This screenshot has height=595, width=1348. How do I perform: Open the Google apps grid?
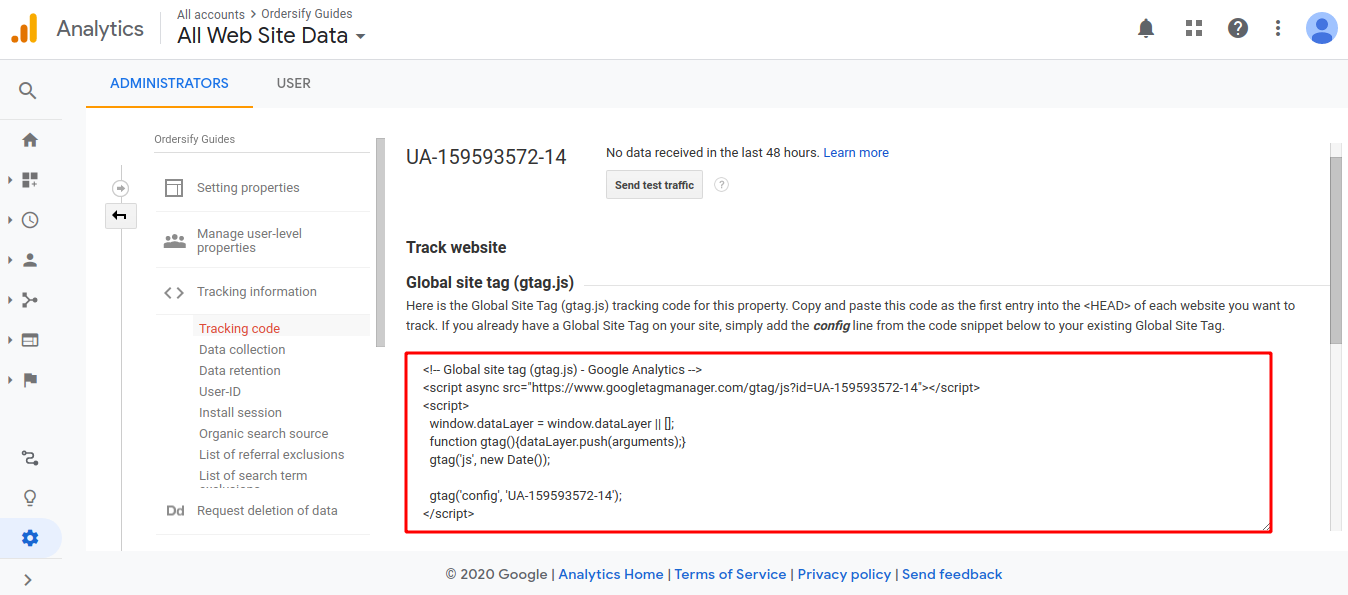(x=1193, y=28)
